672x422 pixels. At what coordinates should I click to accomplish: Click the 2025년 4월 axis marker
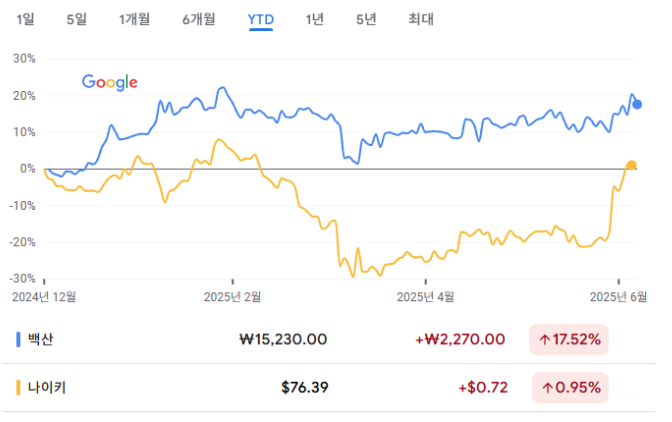[x=425, y=296]
